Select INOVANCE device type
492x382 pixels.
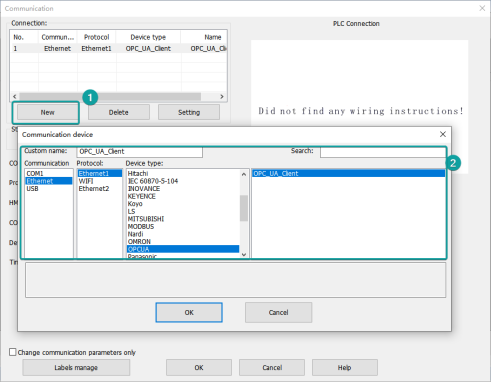pyautogui.click(x=183, y=189)
